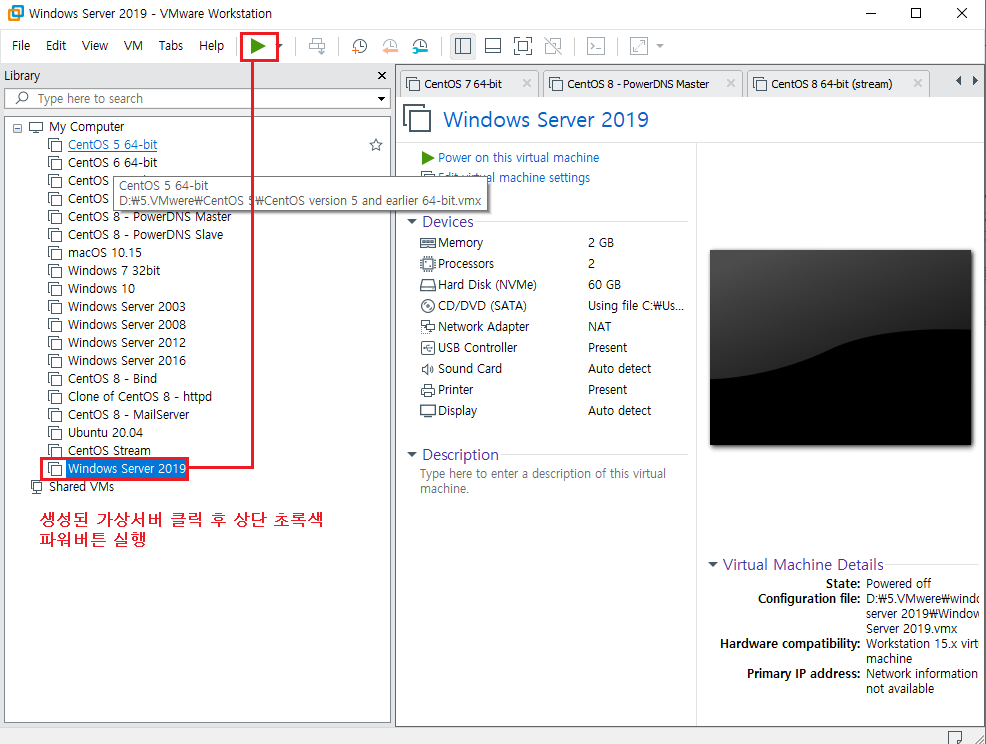The width and height of the screenshot is (986, 744).
Task: Open the snapshot manager icon
Action: [x=420, y=46]
